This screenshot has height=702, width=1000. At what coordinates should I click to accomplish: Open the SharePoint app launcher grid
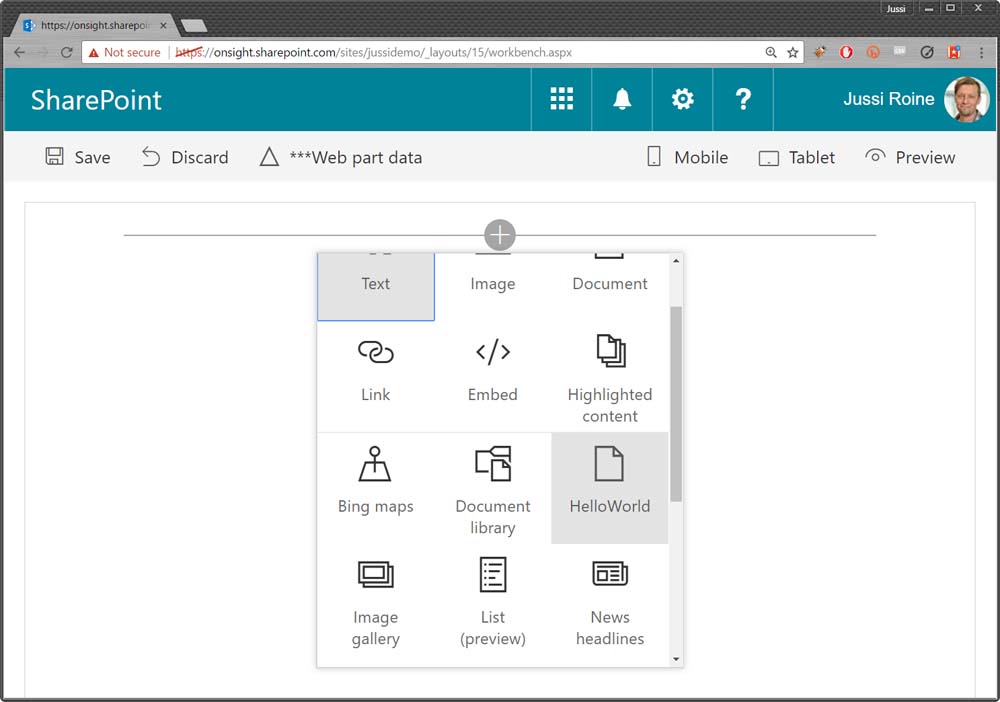click(x=562, y=99)
